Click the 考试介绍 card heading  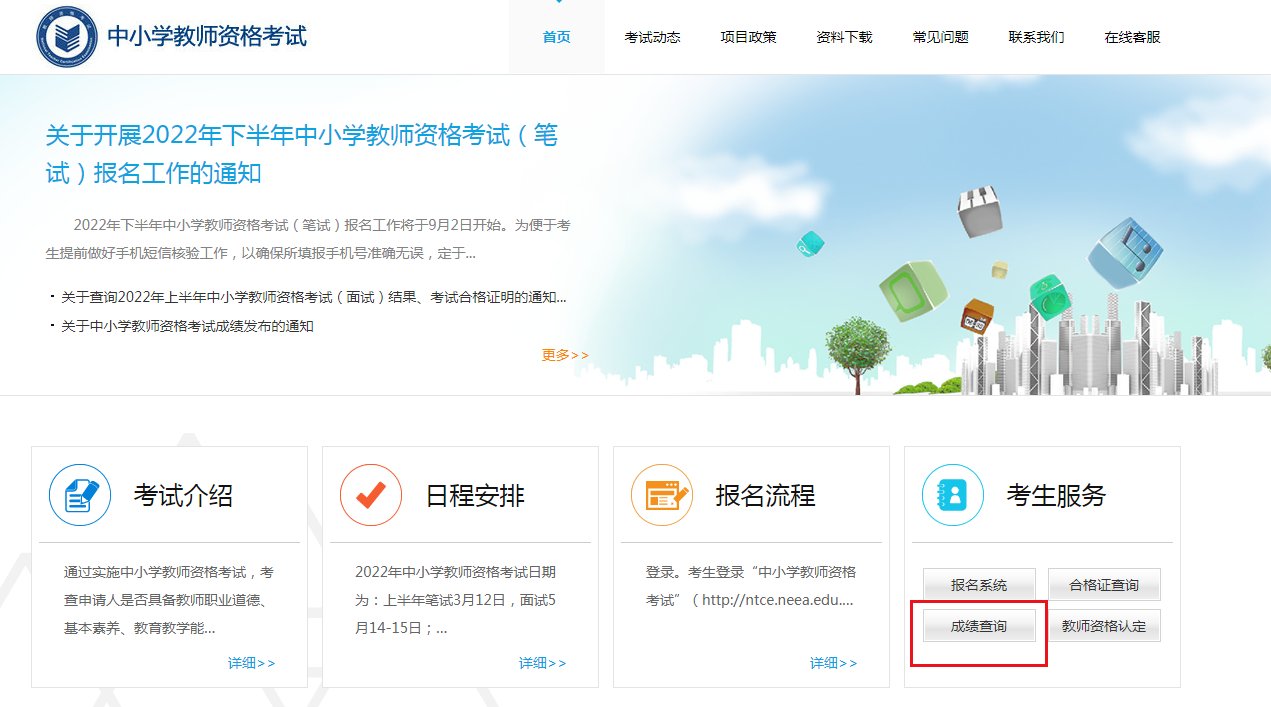tap(183, 495)
